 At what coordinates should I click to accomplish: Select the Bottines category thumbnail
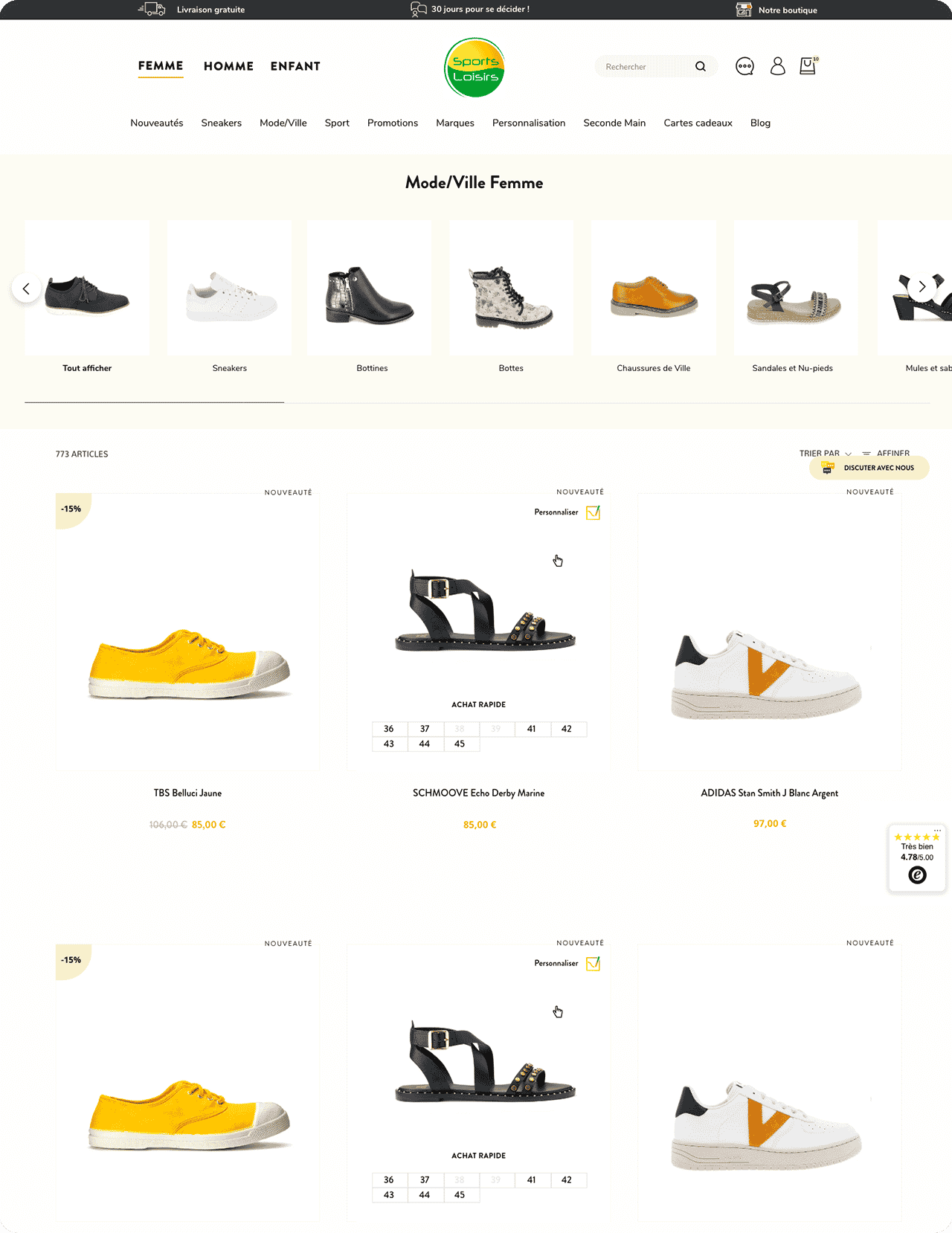click(370, 288)
